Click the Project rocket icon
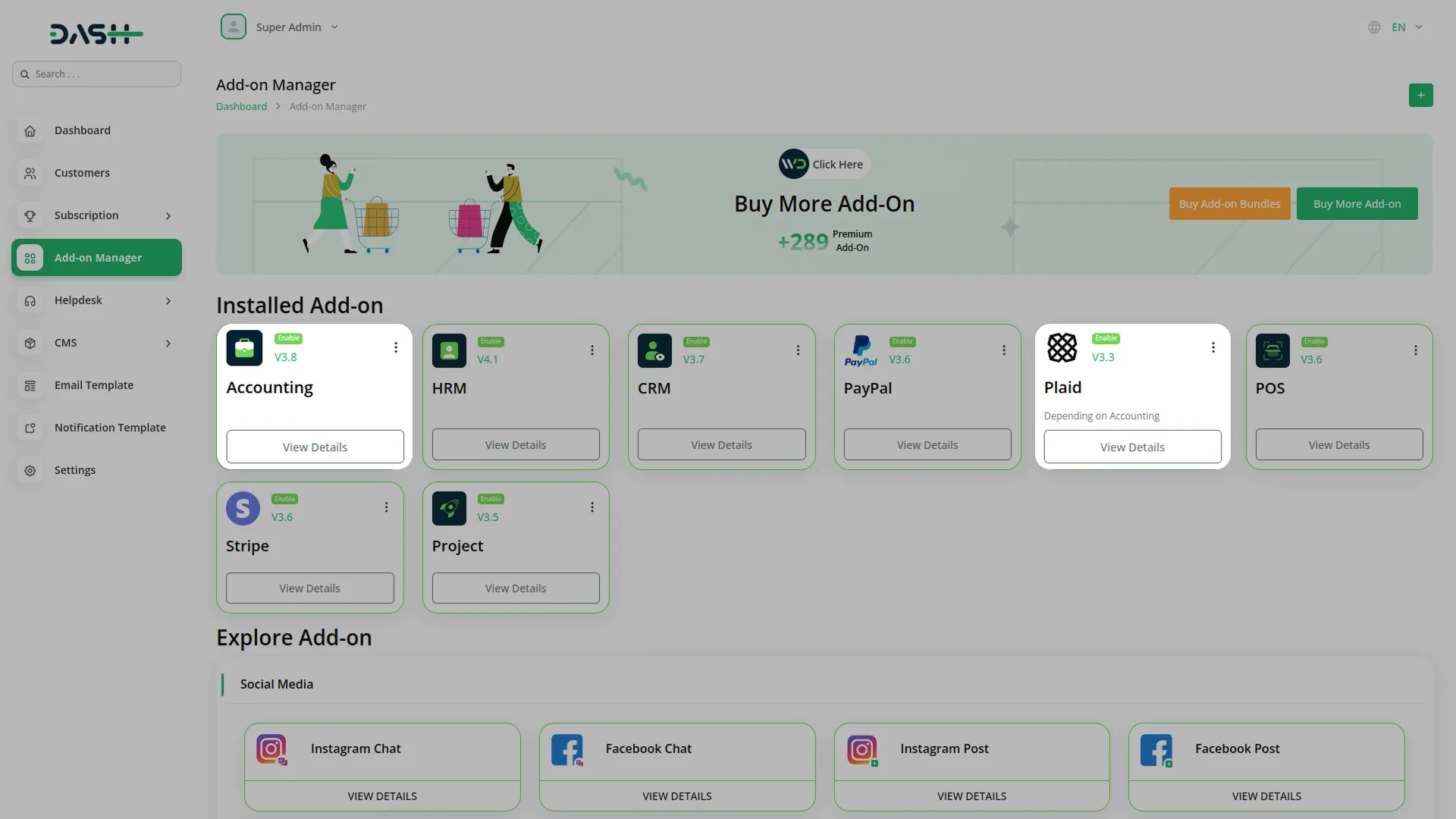Viewport: 1456px width, 819px height. pos(449,508)
